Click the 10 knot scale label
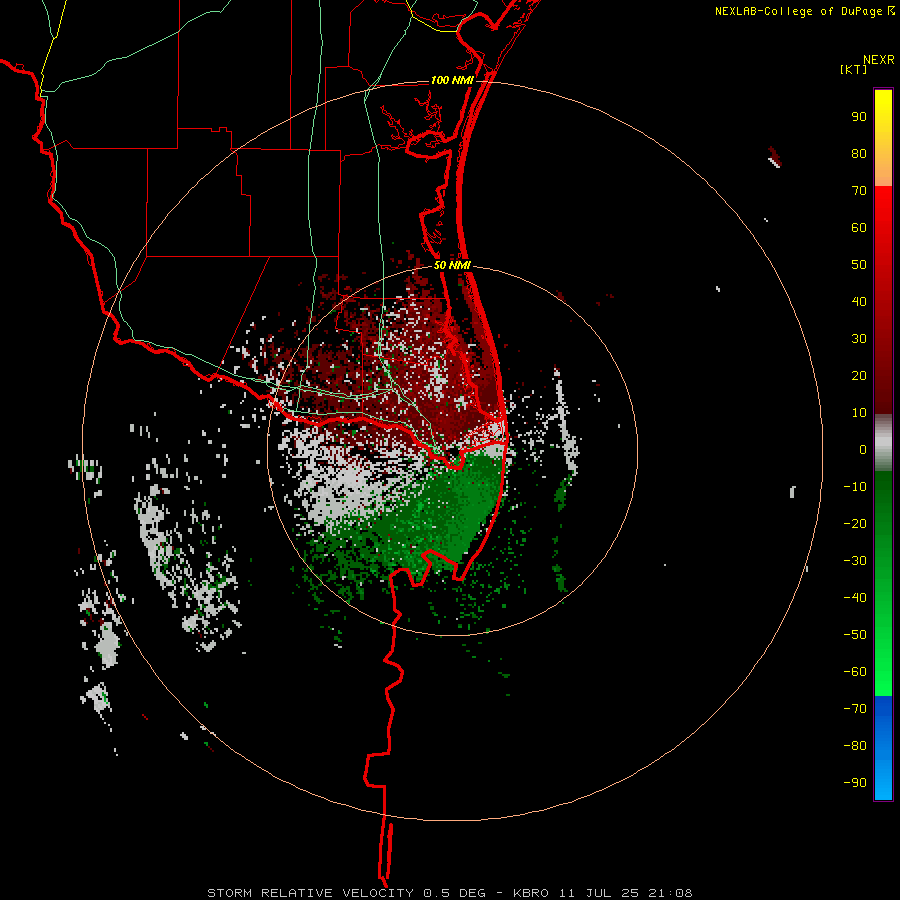This screenshot has width=900, height=900. [859, 413]
